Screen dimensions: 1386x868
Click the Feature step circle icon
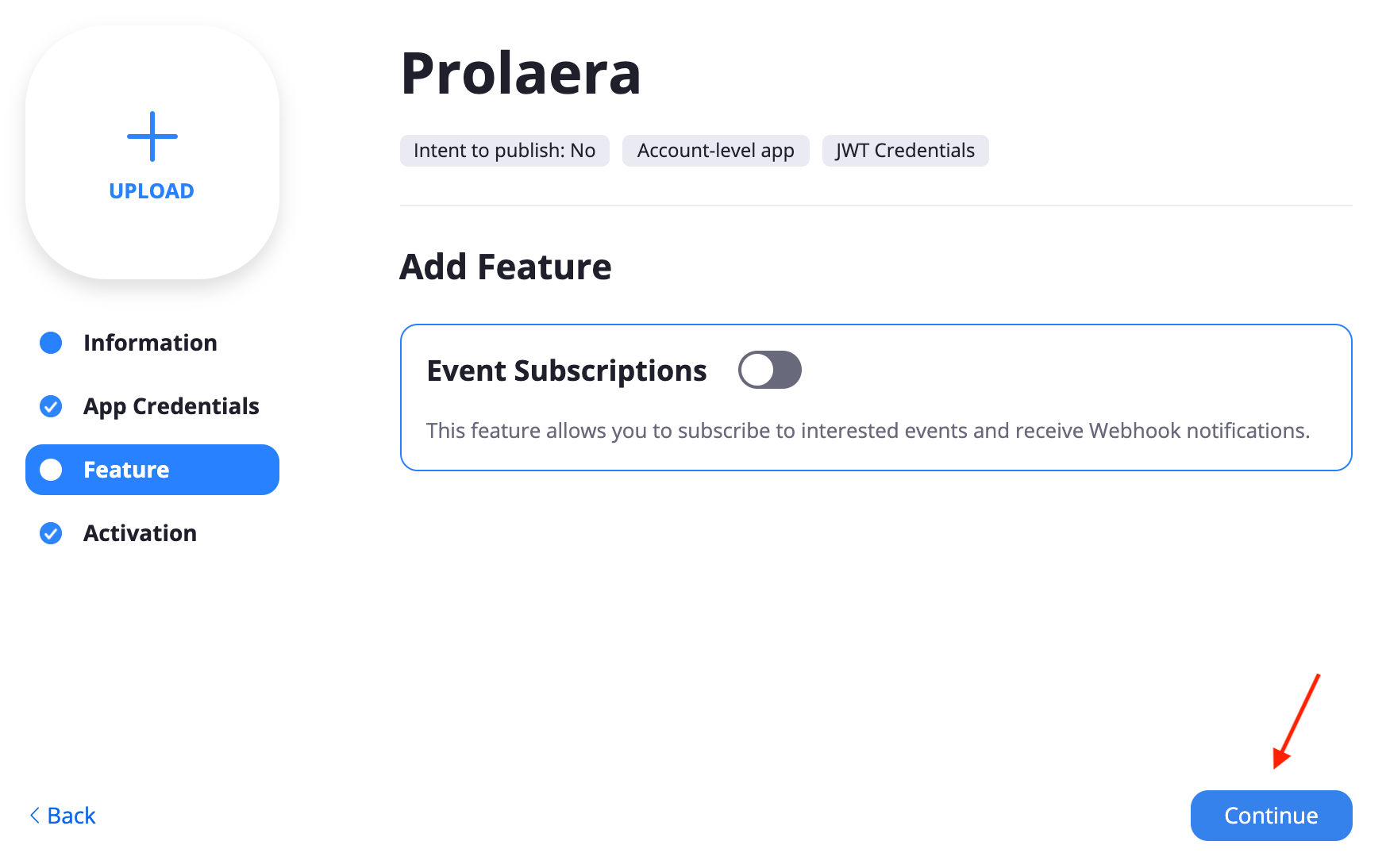51,470
